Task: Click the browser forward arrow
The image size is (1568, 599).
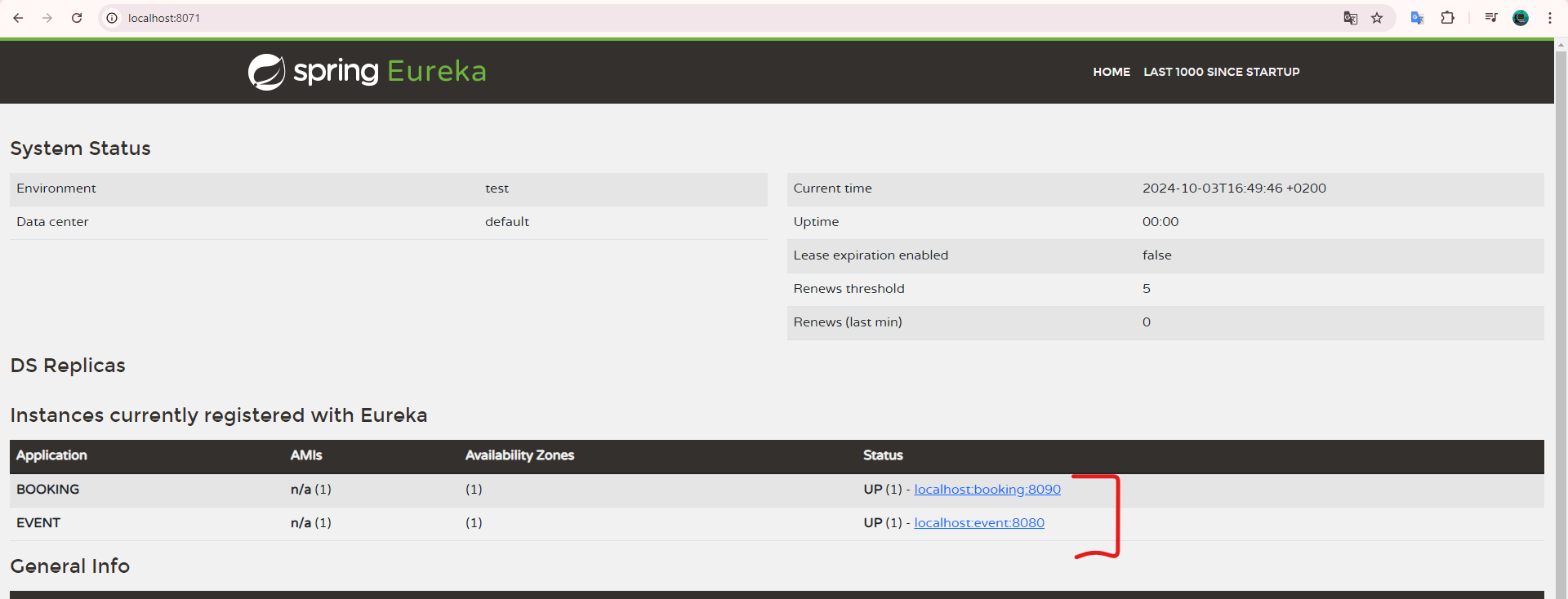Action: click(47, 18)
